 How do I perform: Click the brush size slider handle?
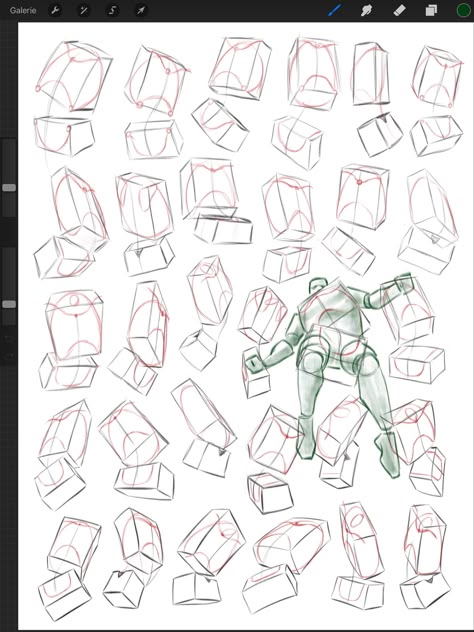(x=9, y=187)
